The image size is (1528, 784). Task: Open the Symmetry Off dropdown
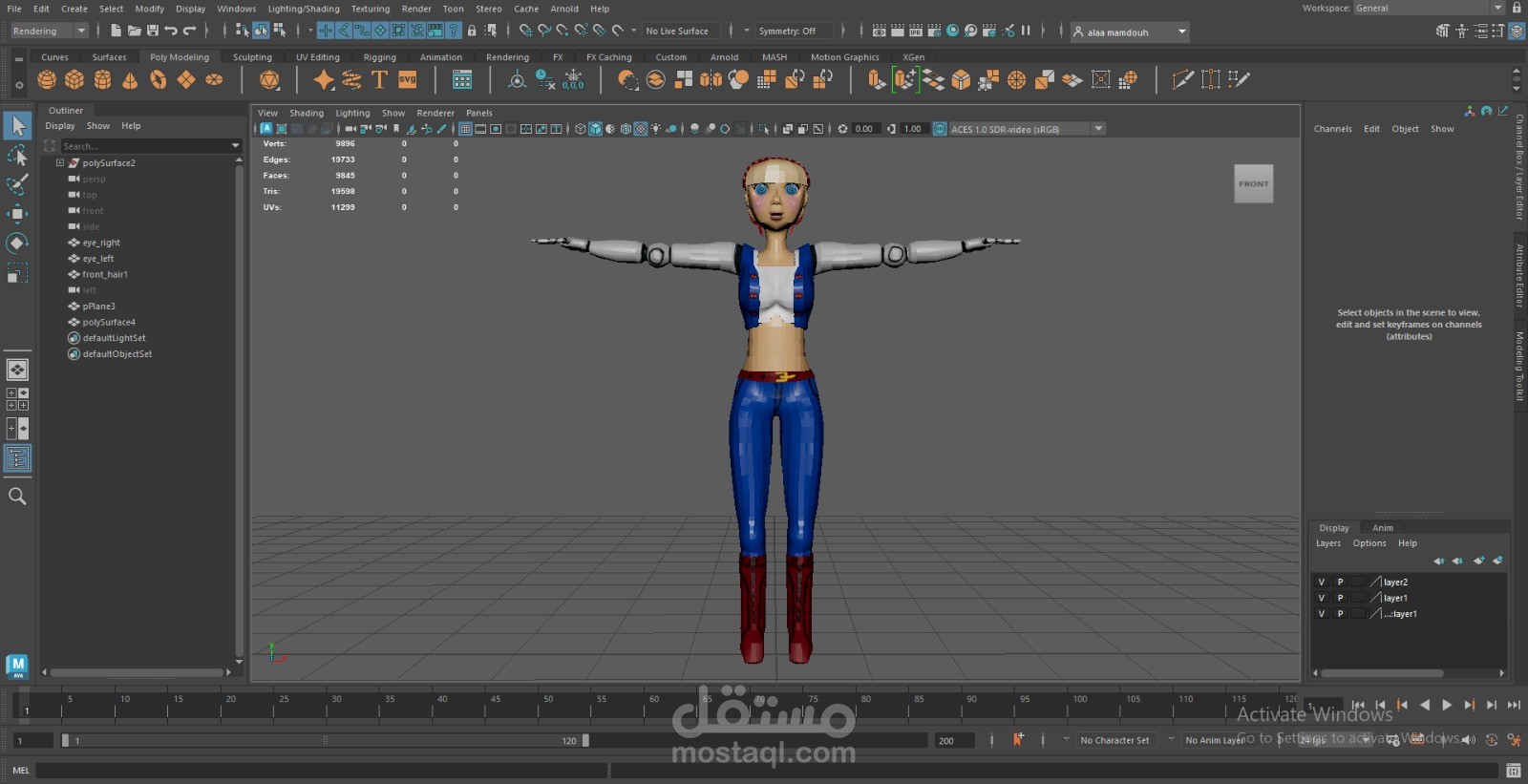pos(795,32)
